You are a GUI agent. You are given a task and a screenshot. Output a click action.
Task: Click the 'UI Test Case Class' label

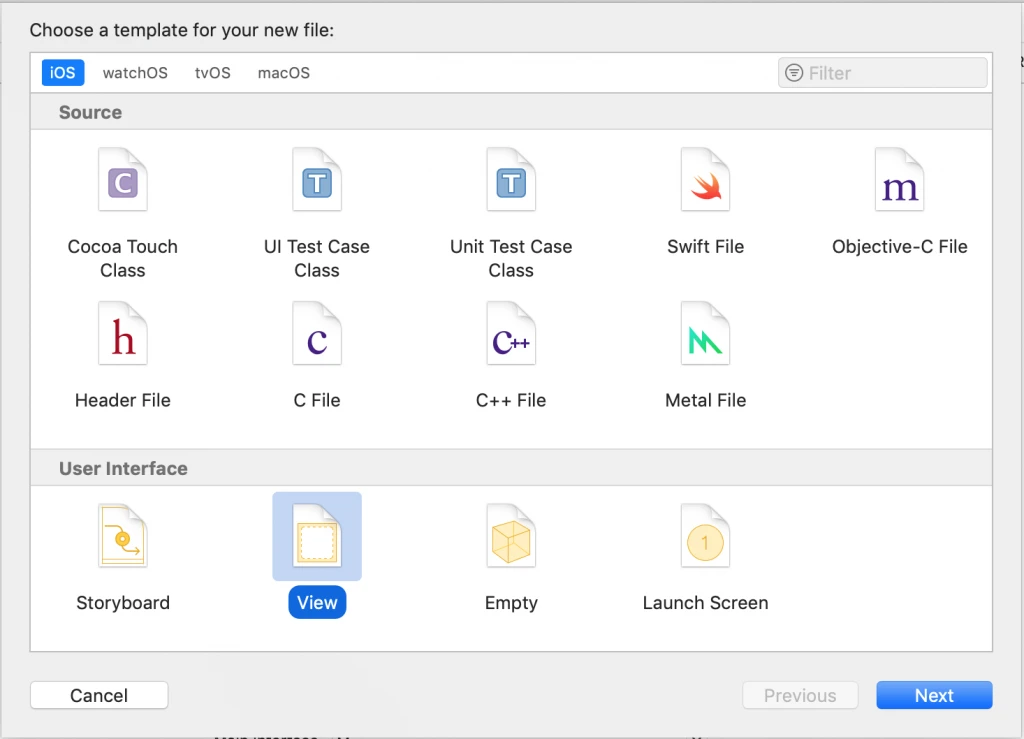click(x=317, y=259)
